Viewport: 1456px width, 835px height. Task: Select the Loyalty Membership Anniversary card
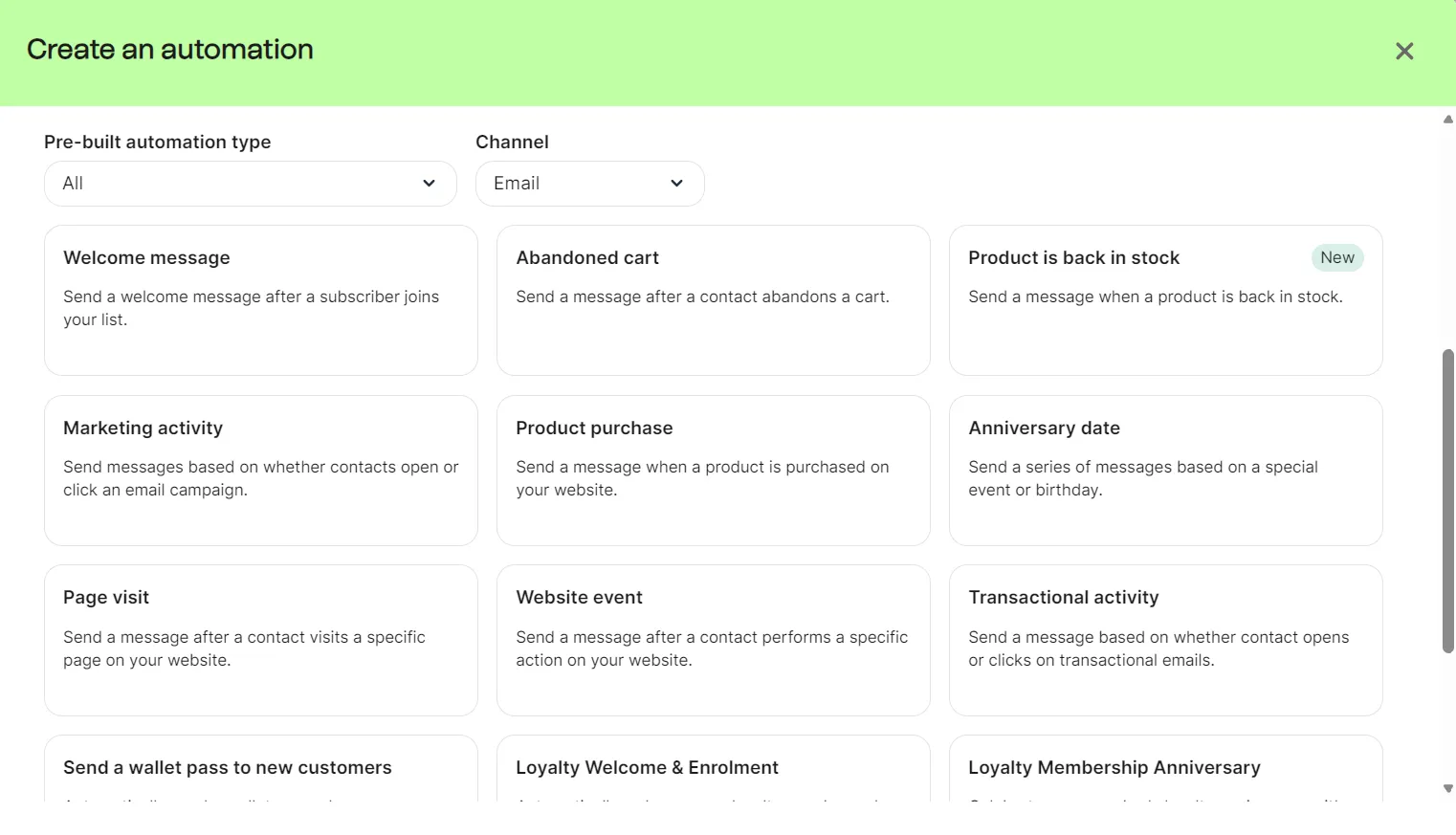click(1166, 768)
